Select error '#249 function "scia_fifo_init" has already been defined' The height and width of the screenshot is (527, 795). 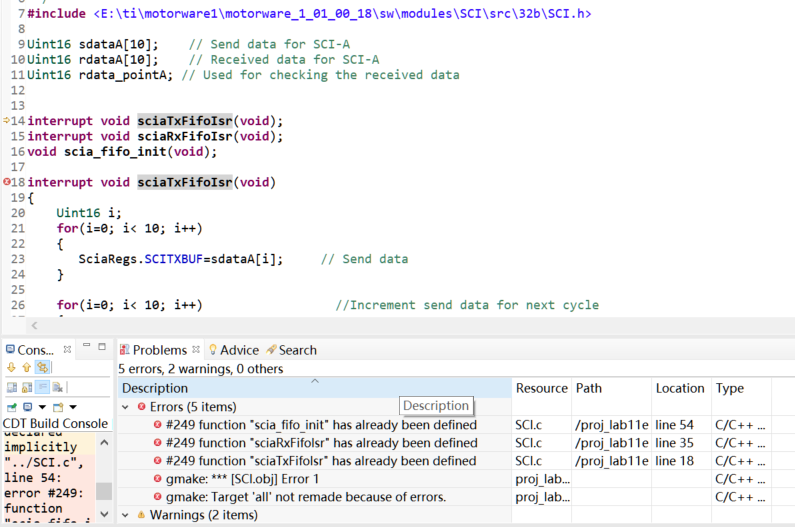tap(321, 425)
